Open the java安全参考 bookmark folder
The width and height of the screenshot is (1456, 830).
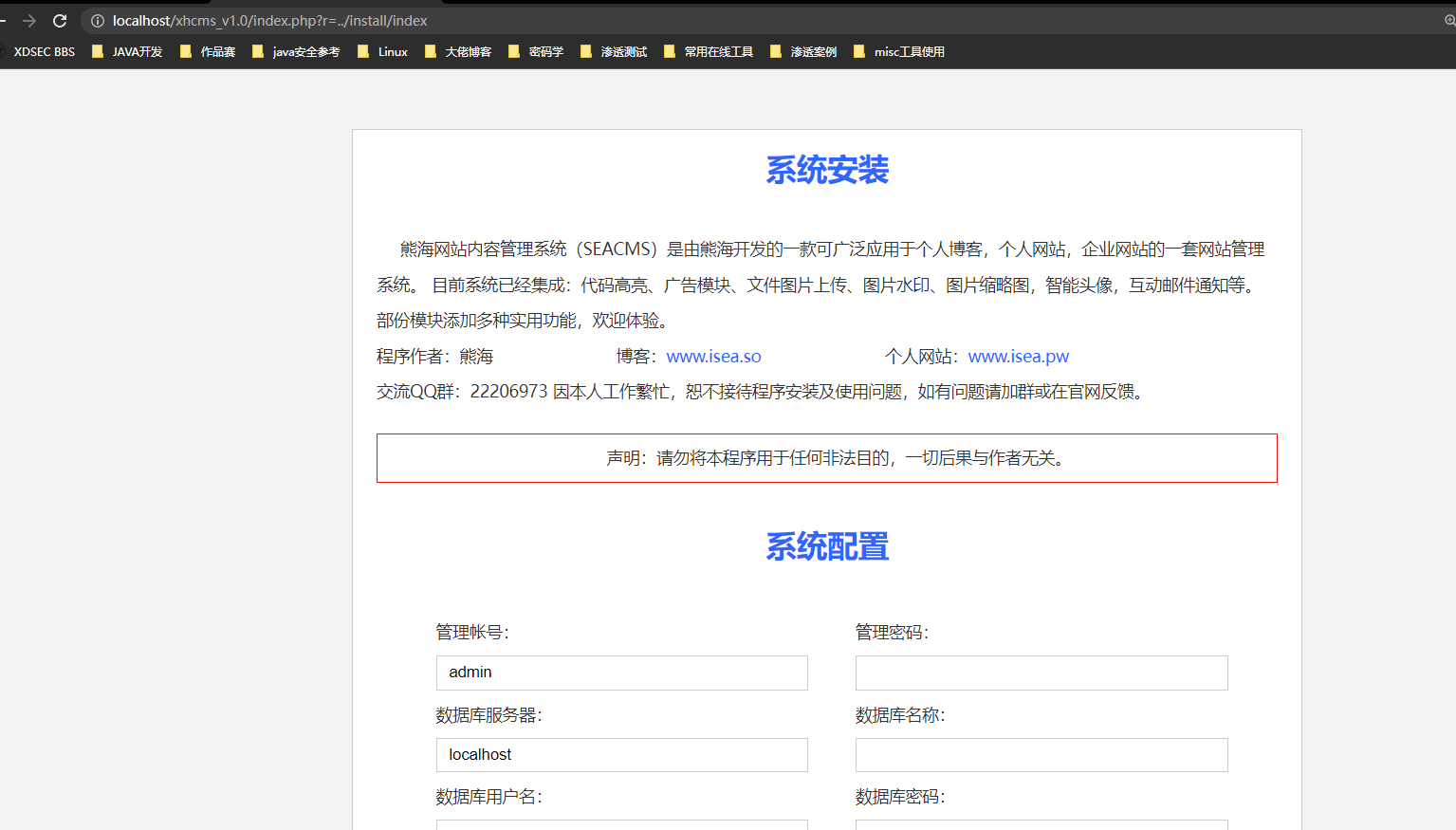coord(296,52)
